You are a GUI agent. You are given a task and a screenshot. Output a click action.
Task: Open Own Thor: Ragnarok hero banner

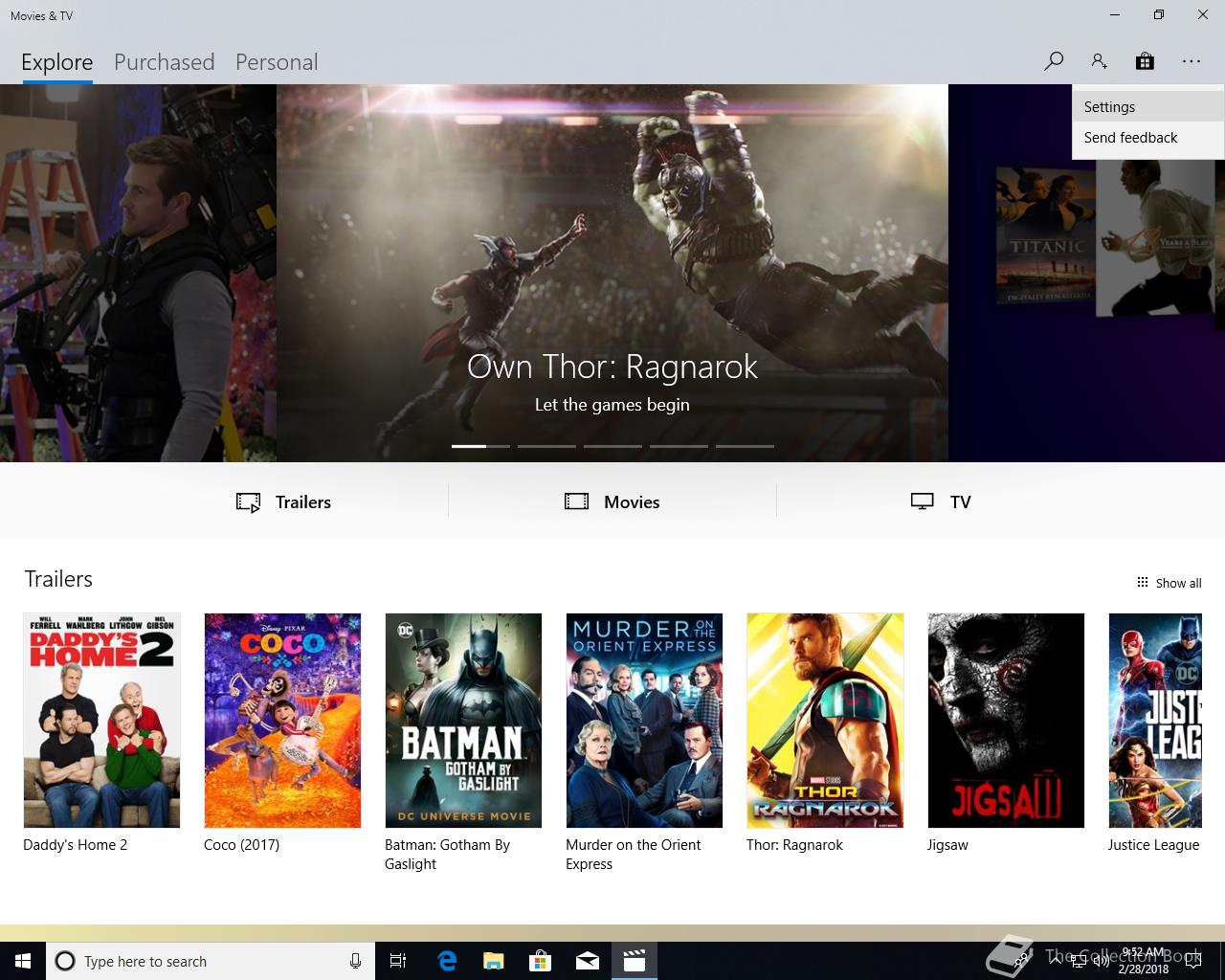pyautogui.click(x=612, y=273)
